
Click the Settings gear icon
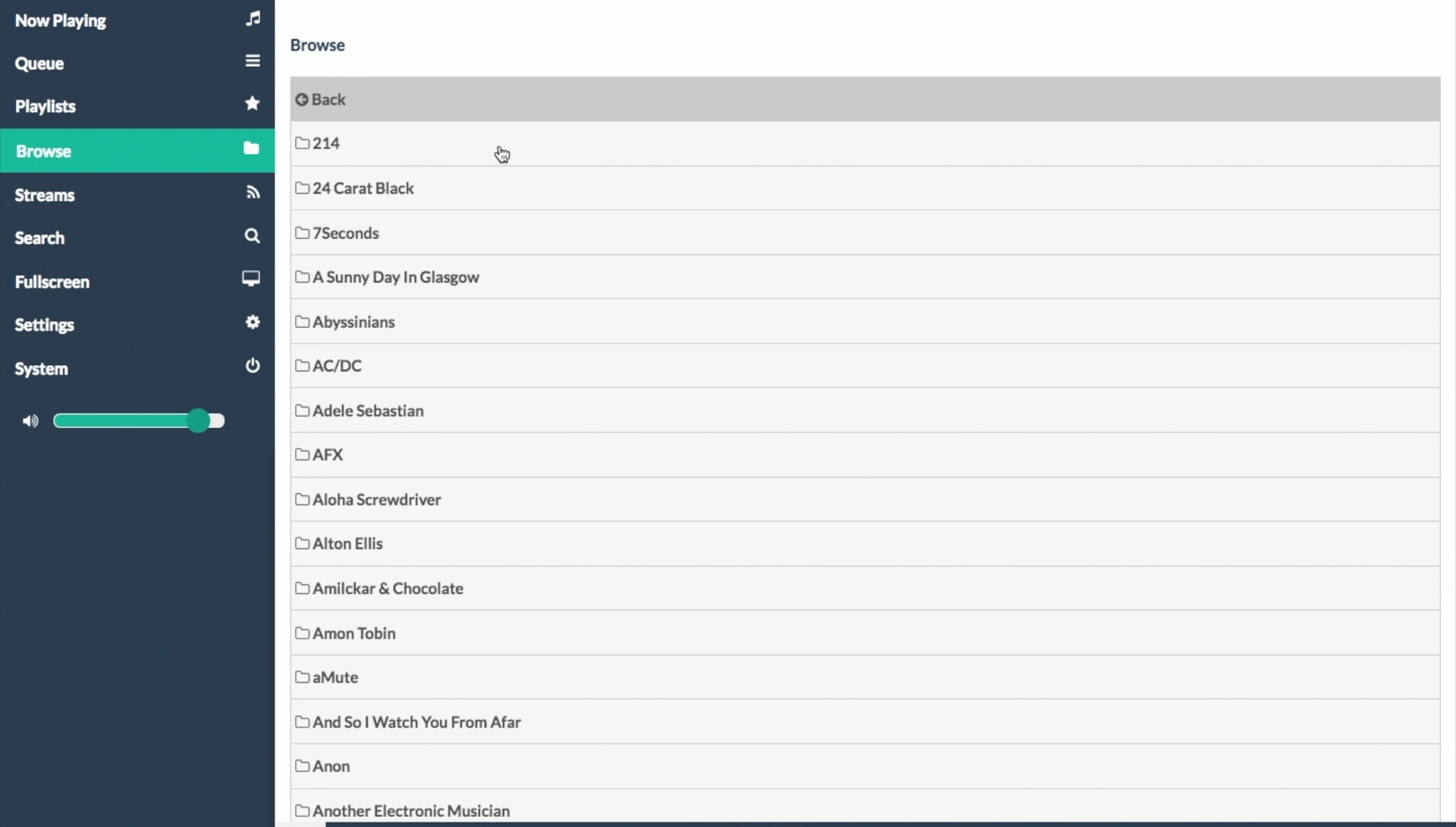point(253,322)
